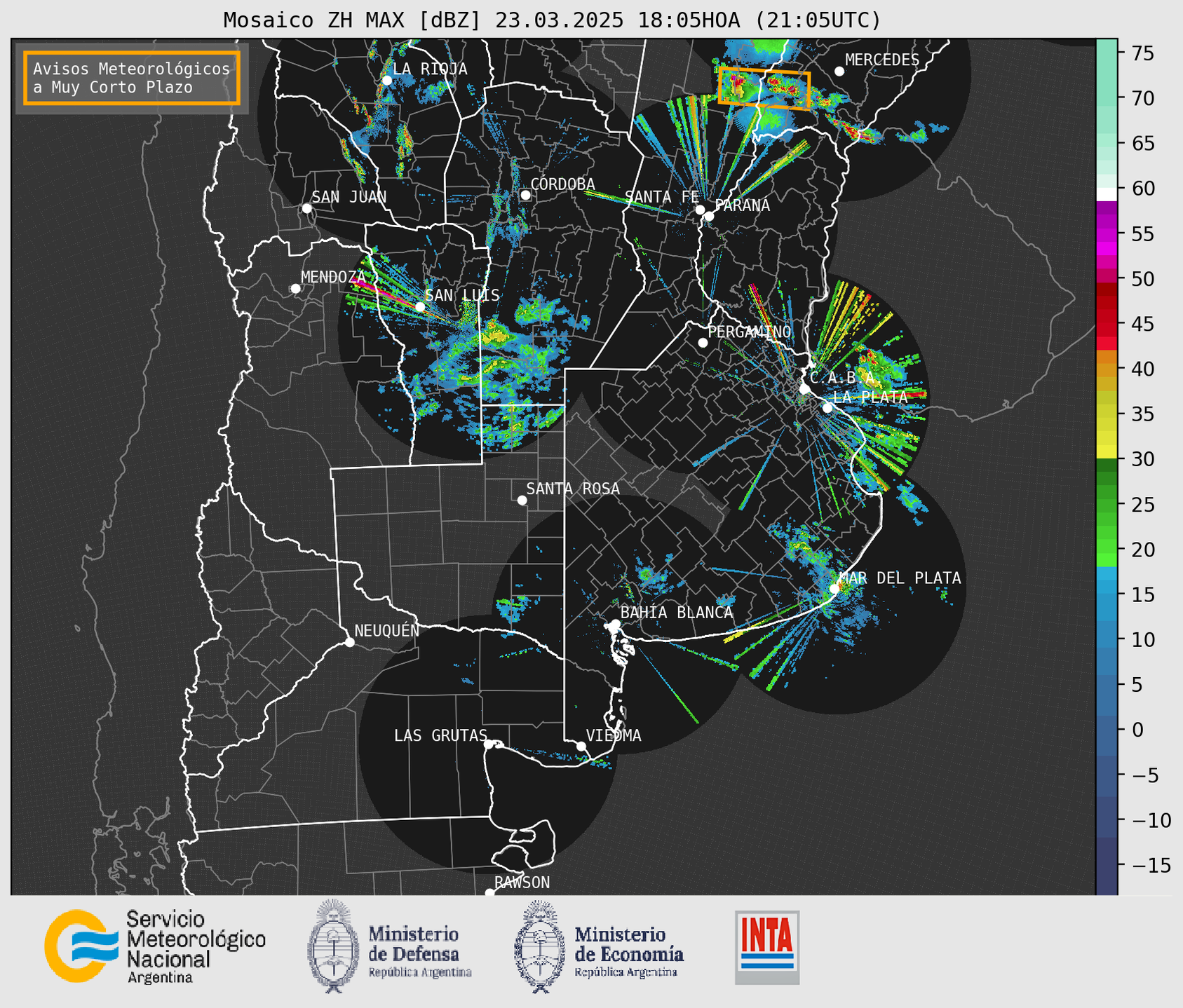
Task: Click the Ministerio de Defensa coat of arms
Action: click(x=333, y=946)
